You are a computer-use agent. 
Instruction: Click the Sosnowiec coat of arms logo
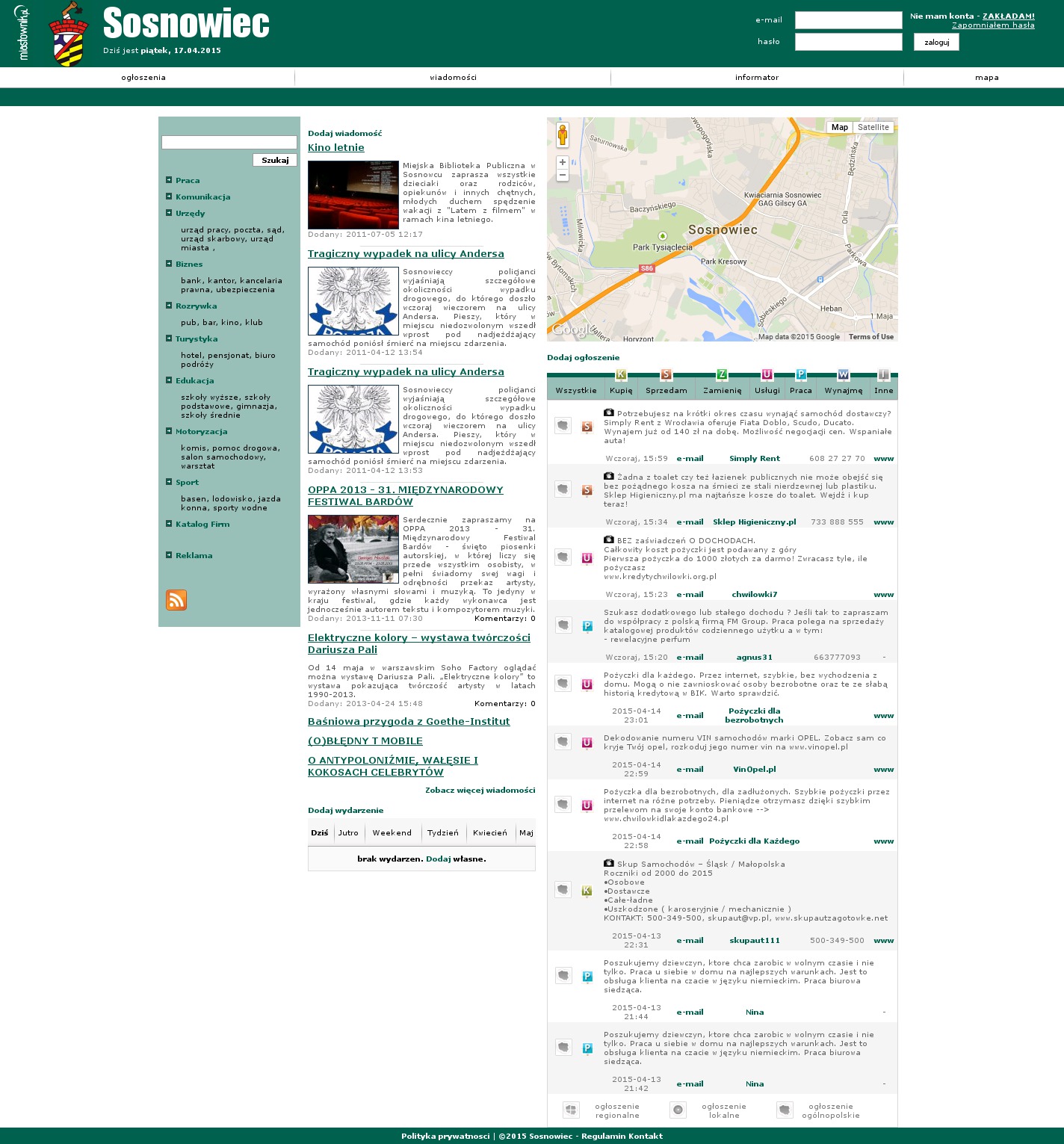pos(68,35)
